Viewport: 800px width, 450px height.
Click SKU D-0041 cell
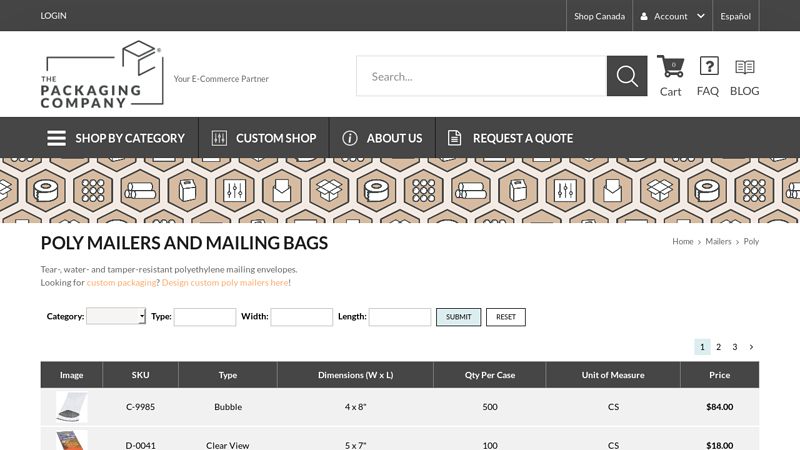[x=140, y=445]
